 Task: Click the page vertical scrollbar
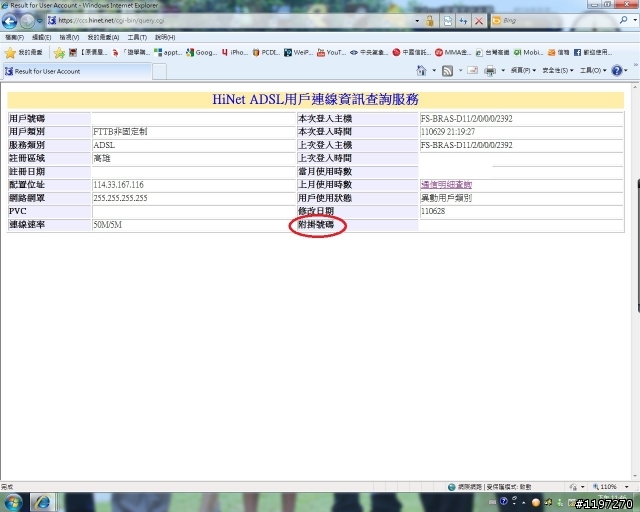pos(636,282)
